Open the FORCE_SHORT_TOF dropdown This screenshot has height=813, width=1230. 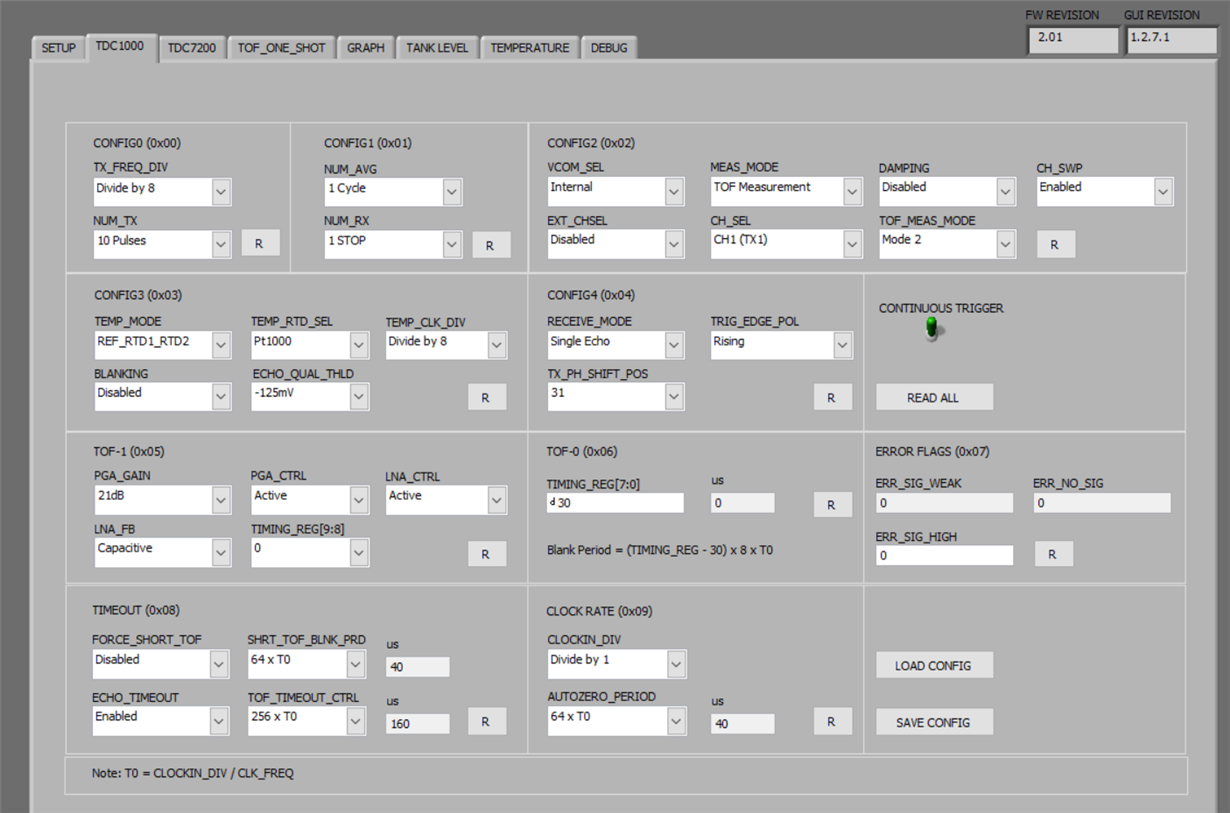pyautogui.click(x=162, y=664)
